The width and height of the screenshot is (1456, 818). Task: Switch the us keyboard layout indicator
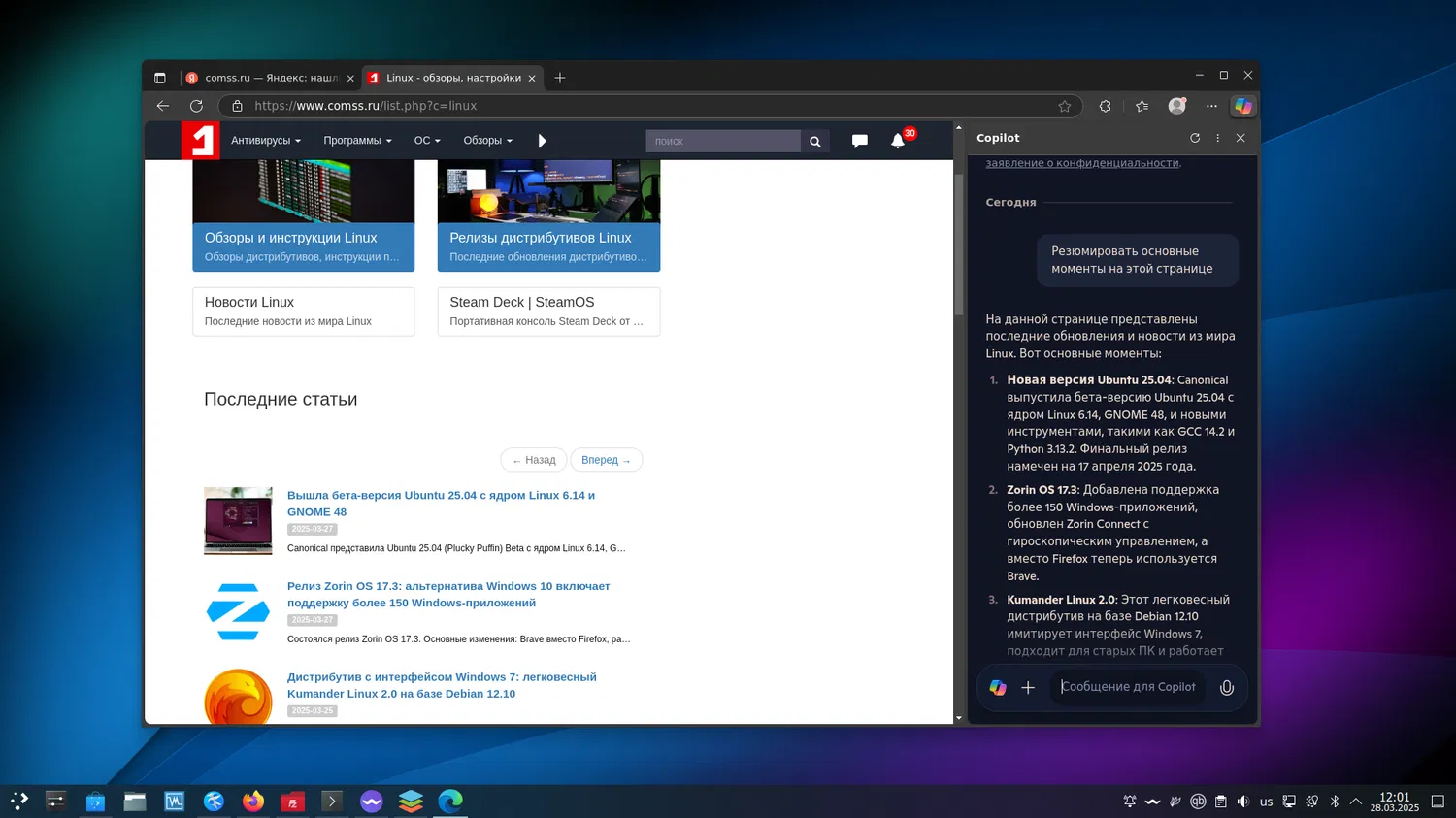[x=1266, y=802]
